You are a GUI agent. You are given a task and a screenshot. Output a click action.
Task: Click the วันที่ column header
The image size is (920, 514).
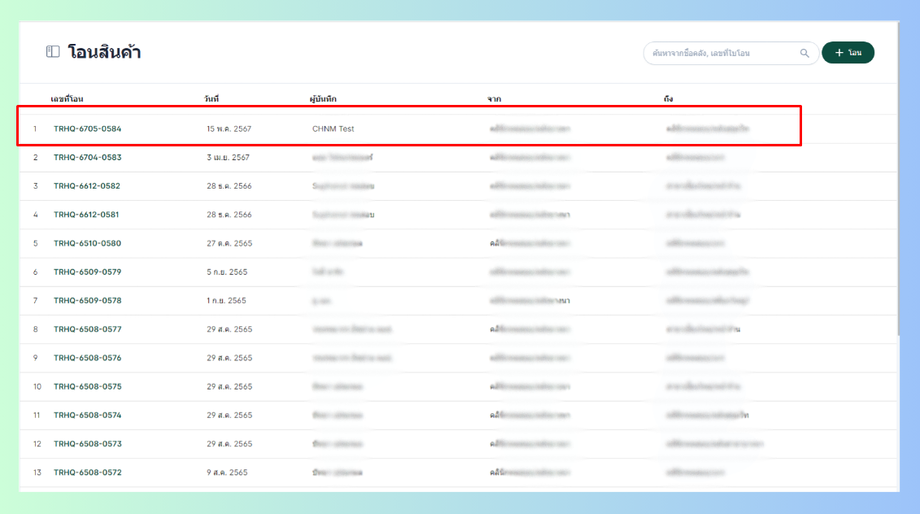coord(211,99)
